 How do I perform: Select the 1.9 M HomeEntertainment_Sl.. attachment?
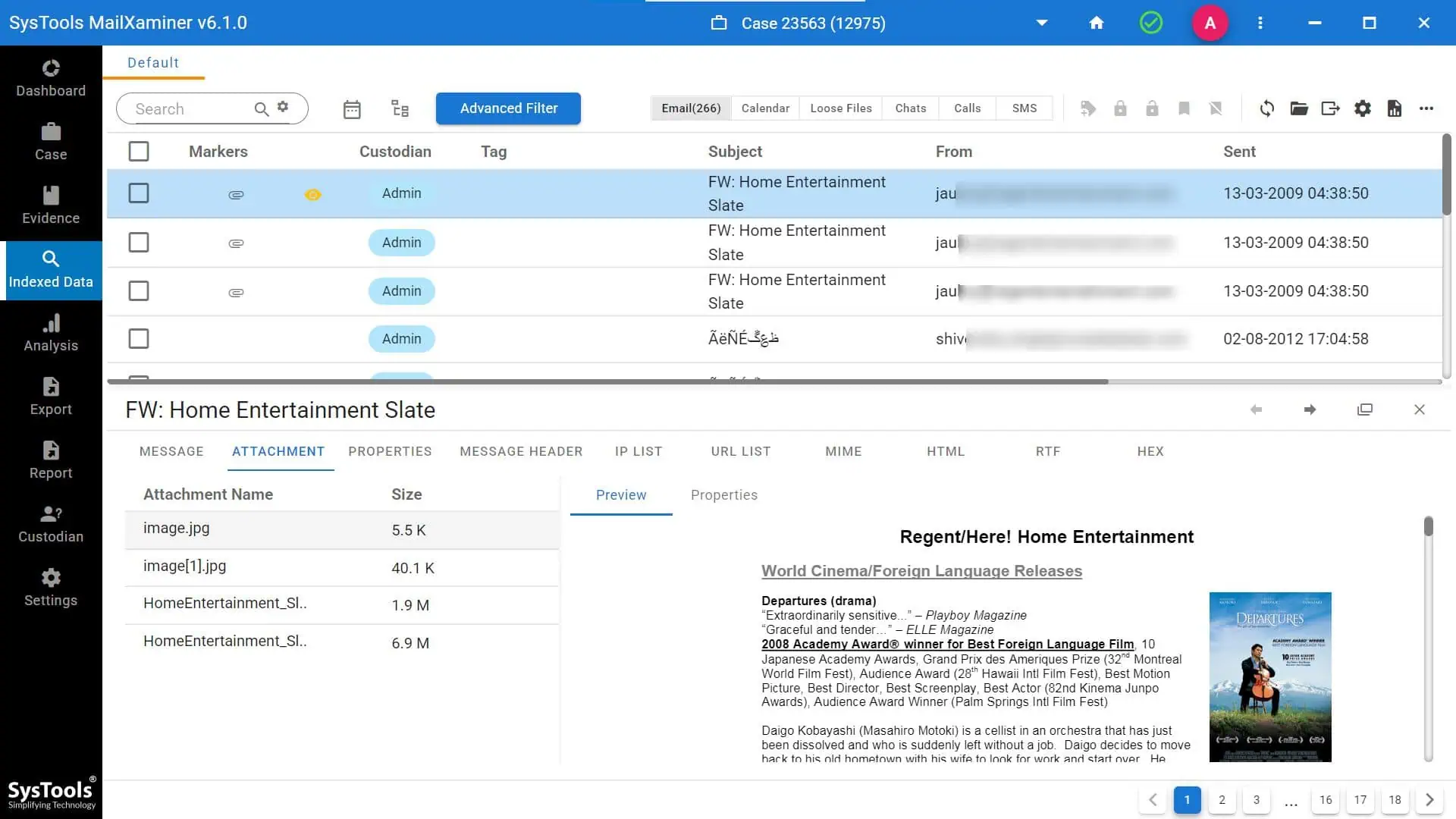click(341, 605)
